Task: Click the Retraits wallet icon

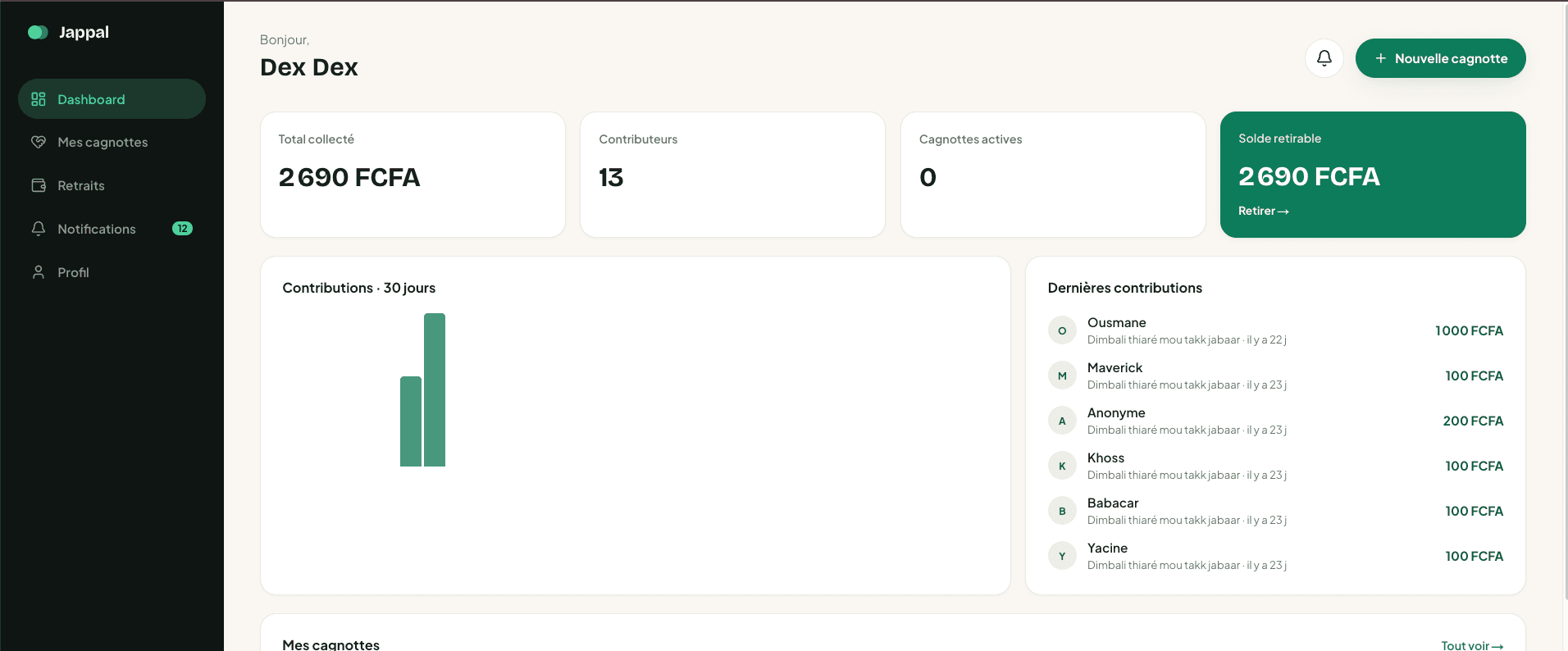Action: click(39, 185)
